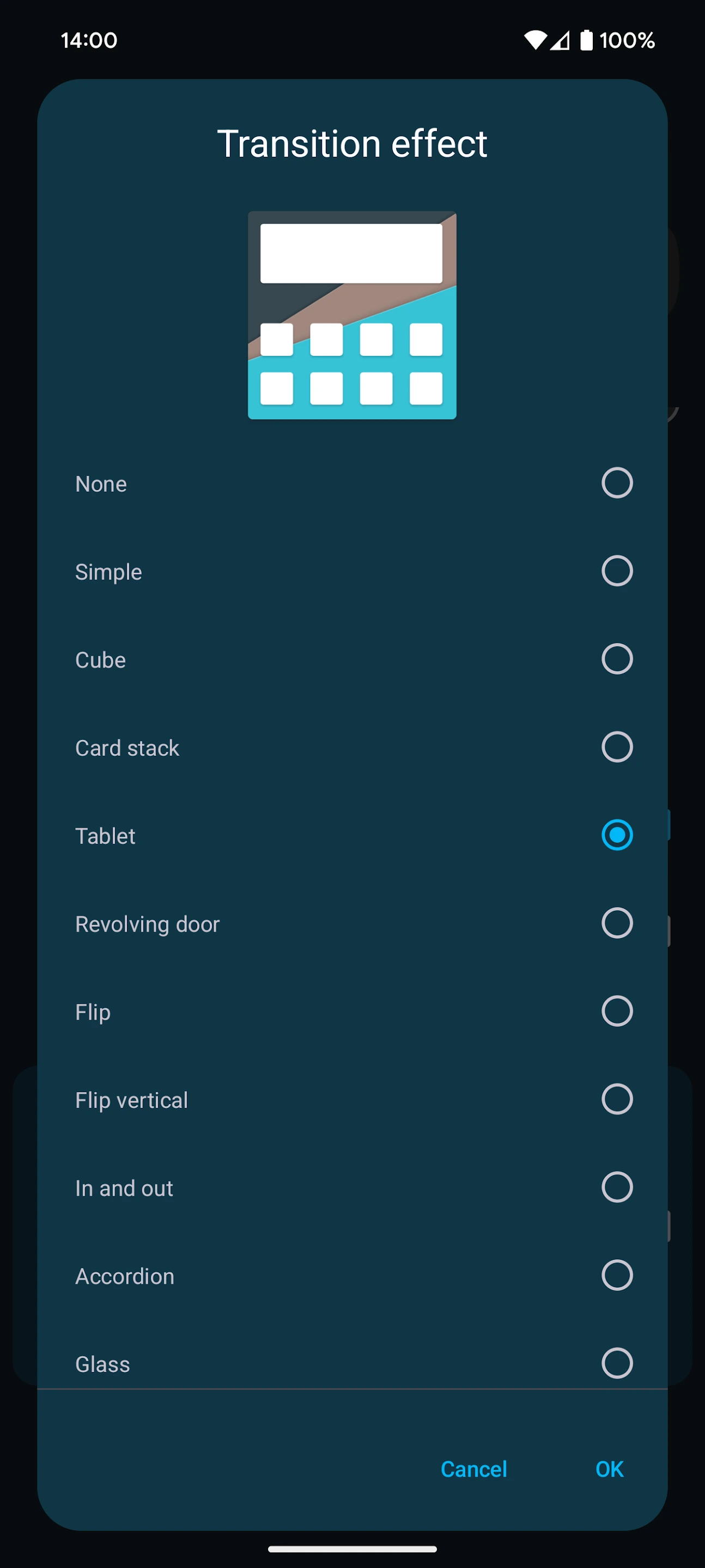
Task: Click the Transition effect dialog title
Action: coord(352,144)
